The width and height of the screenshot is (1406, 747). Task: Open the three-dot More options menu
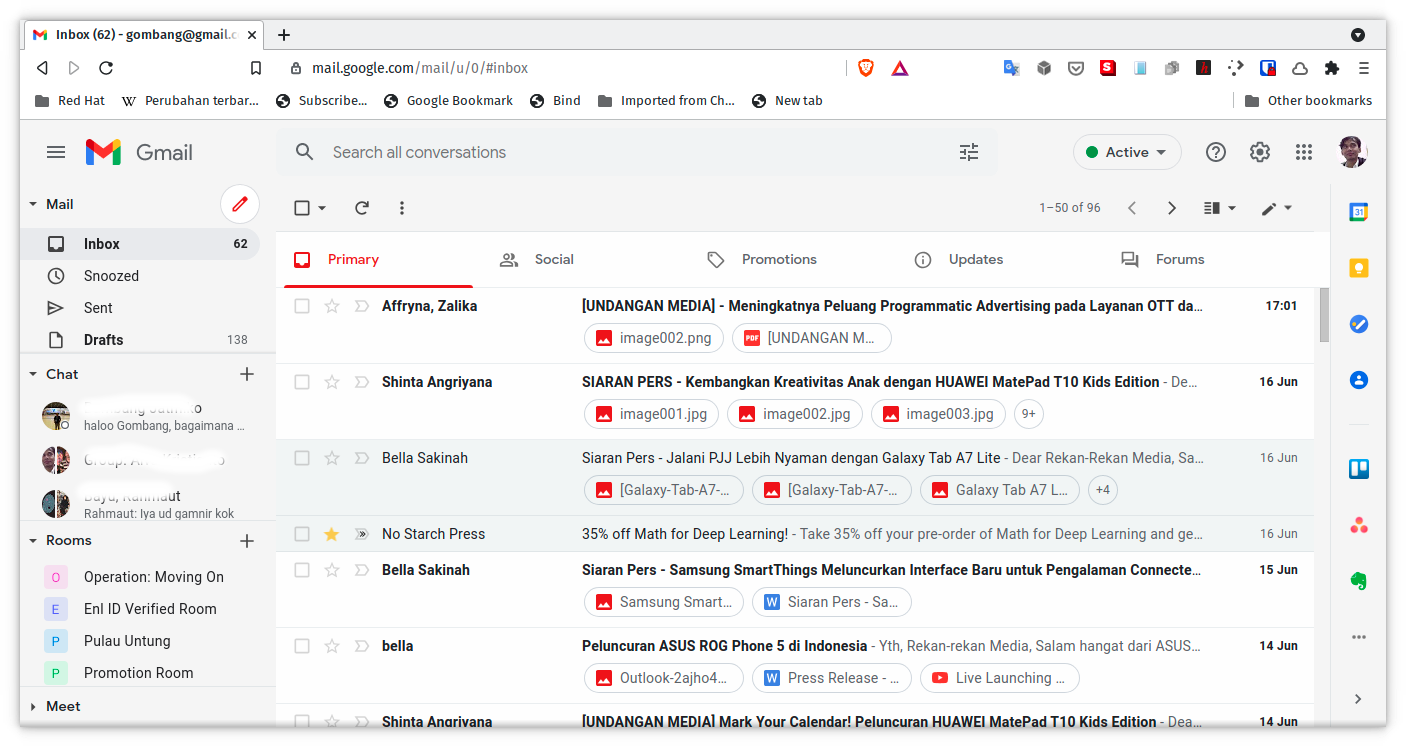(x=402, y=208)
